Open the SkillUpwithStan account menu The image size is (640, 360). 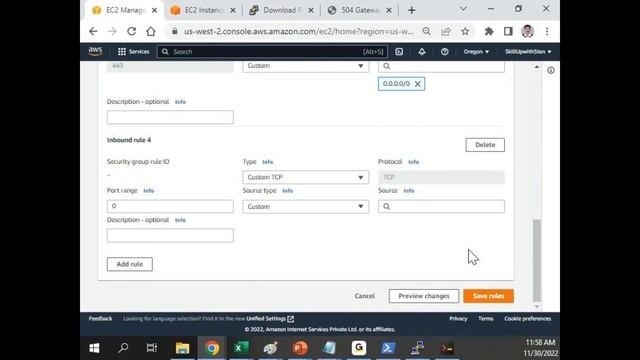pyautogui.click(x=528, y=51)
